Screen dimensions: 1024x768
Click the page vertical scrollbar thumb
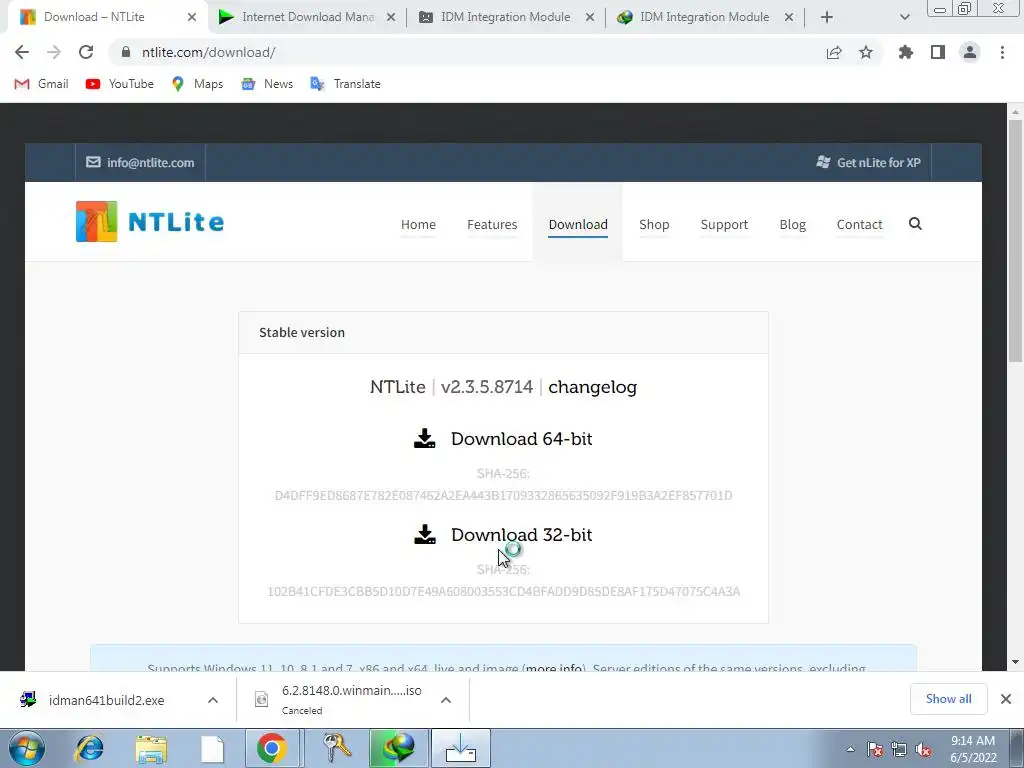[x=1015, y=240]
